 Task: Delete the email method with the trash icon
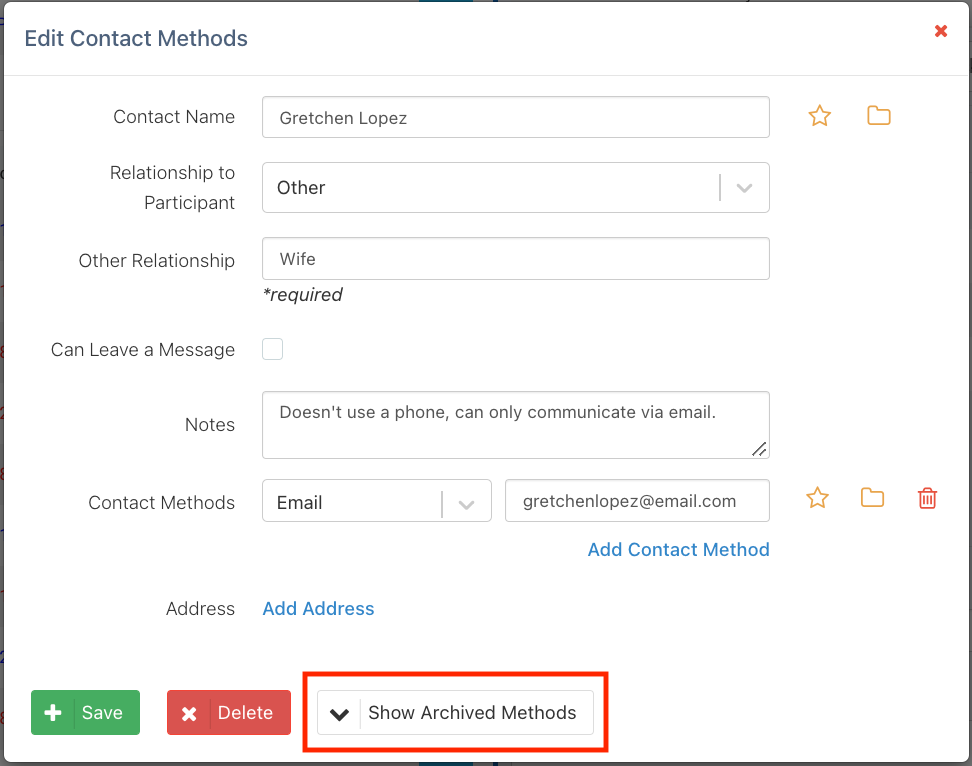coord(927,498)
